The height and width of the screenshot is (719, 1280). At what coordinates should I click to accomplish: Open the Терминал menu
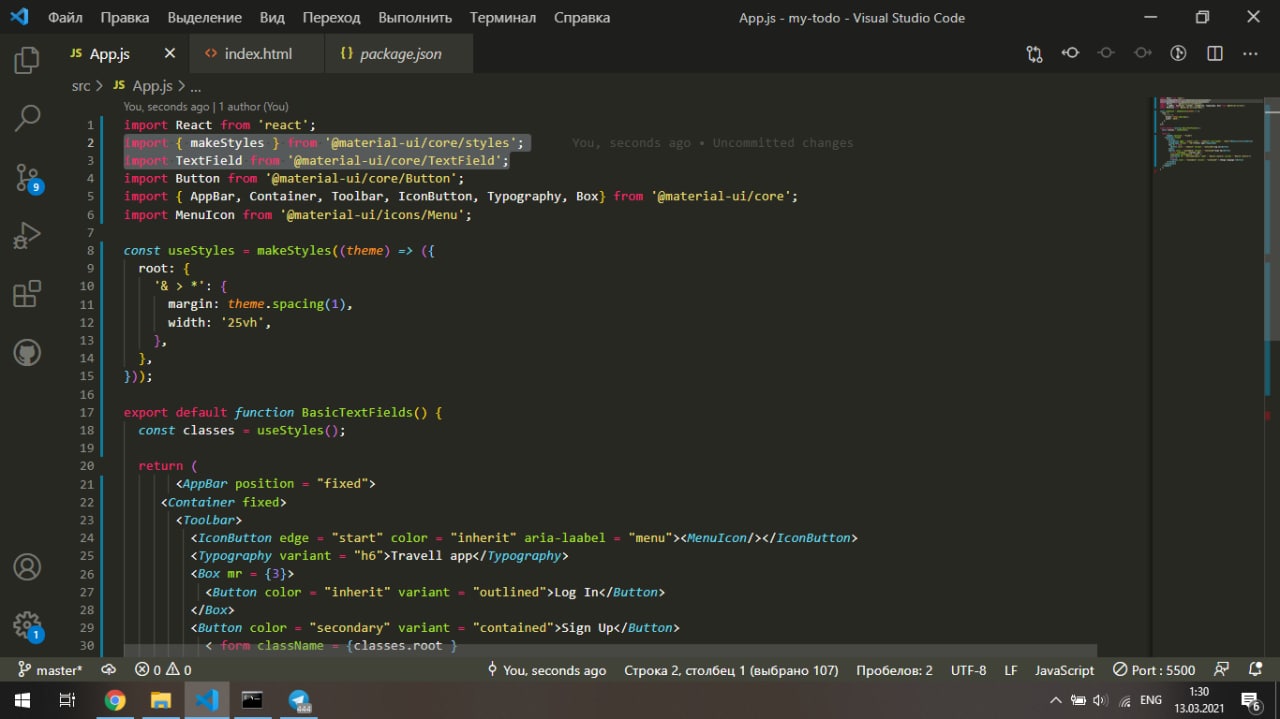[x=502, y=18]
